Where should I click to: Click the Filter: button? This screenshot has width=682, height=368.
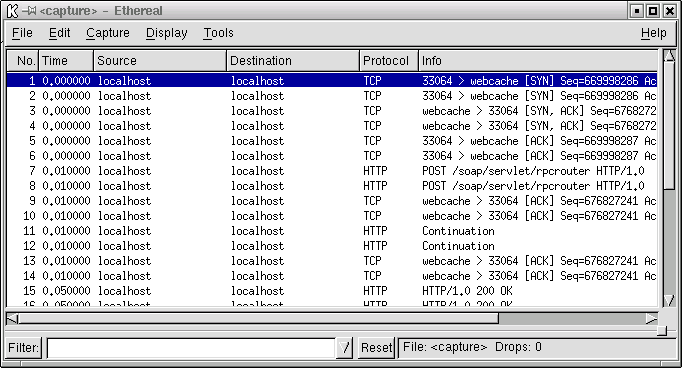tap(23, 348)
